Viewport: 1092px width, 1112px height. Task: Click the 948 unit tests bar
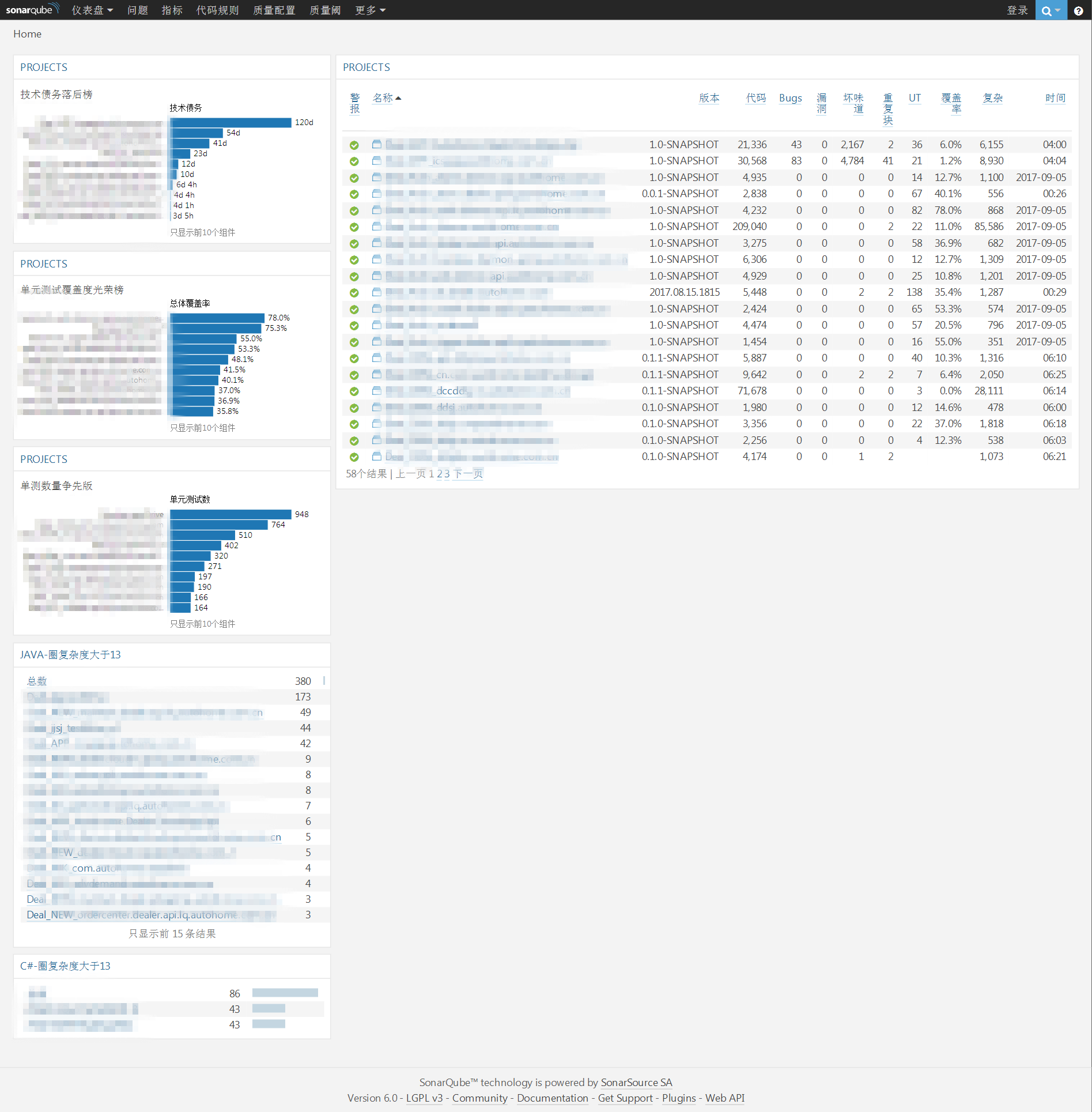[231, 515]
